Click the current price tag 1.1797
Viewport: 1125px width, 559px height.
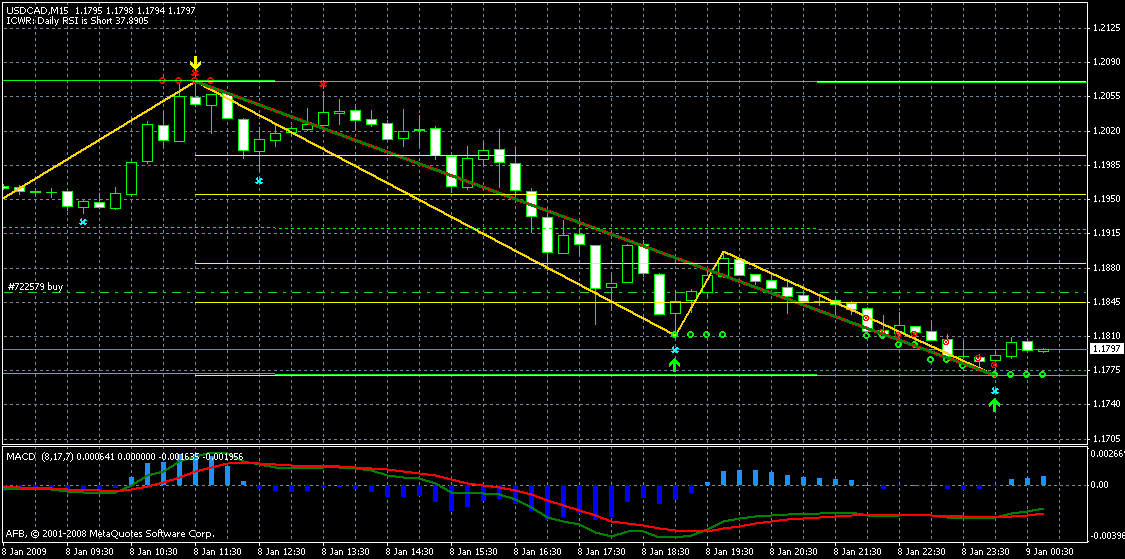pos(1104,349)
